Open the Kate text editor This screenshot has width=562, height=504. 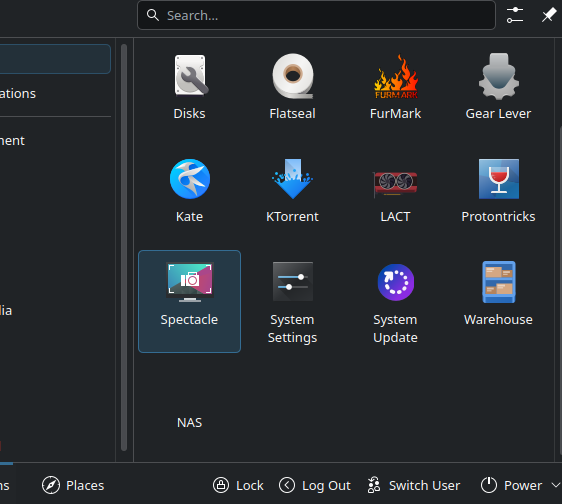point(189,190)
